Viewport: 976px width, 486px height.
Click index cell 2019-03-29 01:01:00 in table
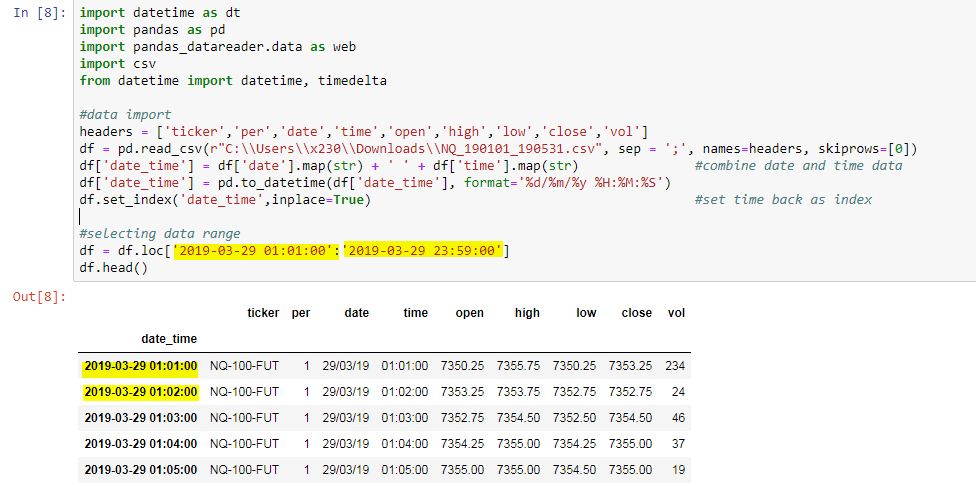coord(141,366)
